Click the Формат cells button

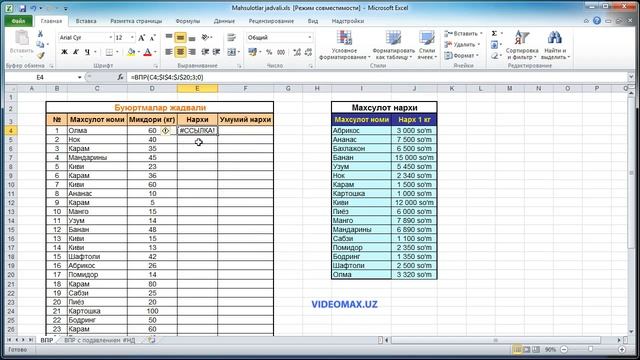click(461, 56)
